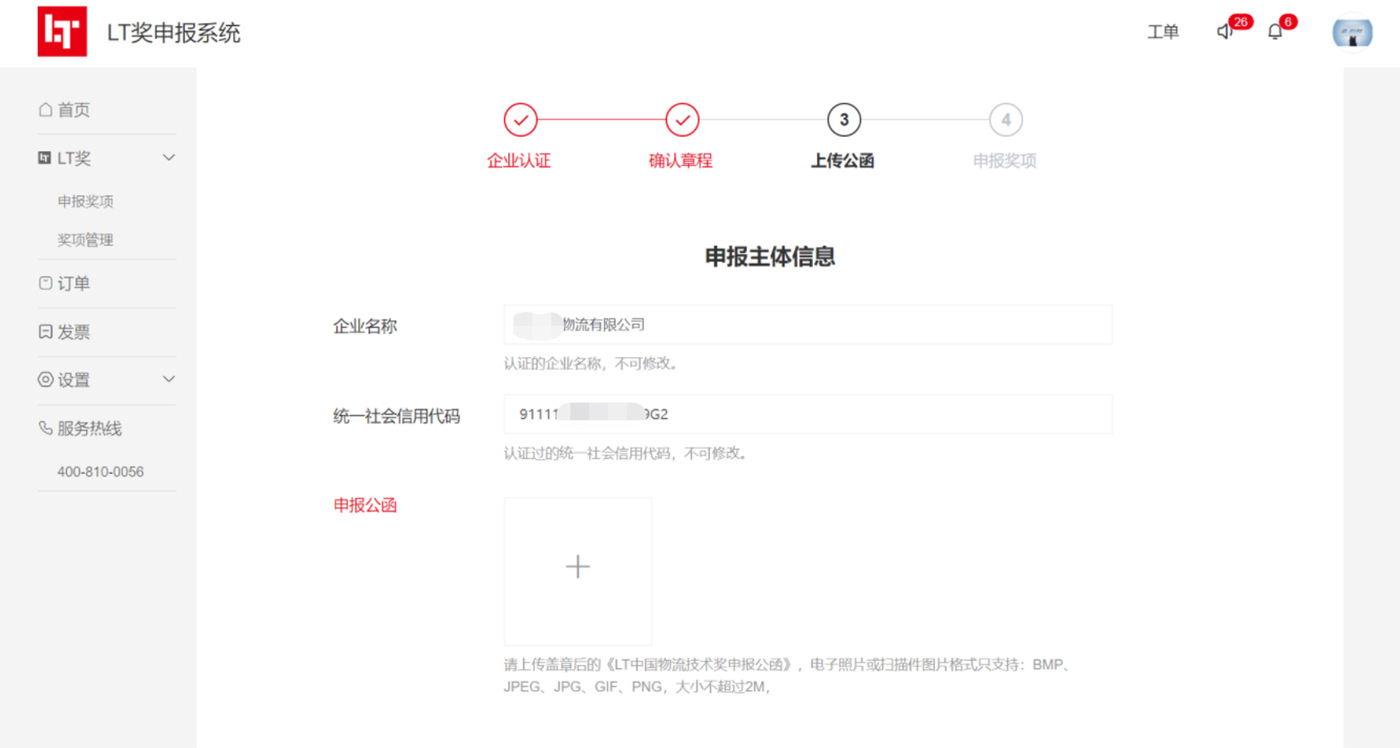Click step 1 checkmark circle for 企业认证
Screen dimensions: 1400x748
tap(520, 120)
